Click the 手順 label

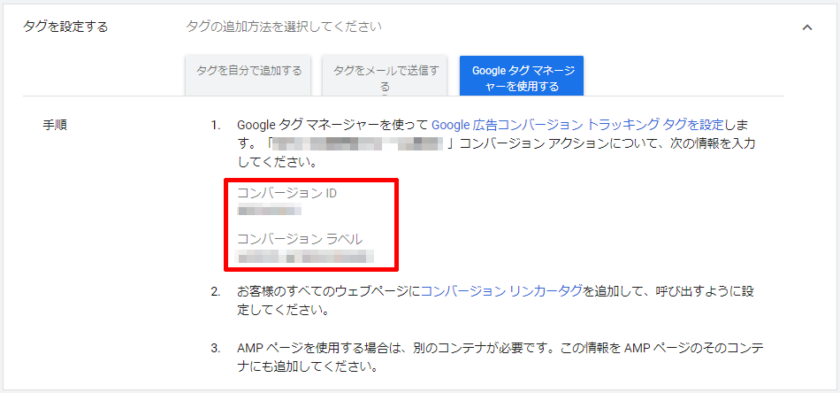coord(55,125)
